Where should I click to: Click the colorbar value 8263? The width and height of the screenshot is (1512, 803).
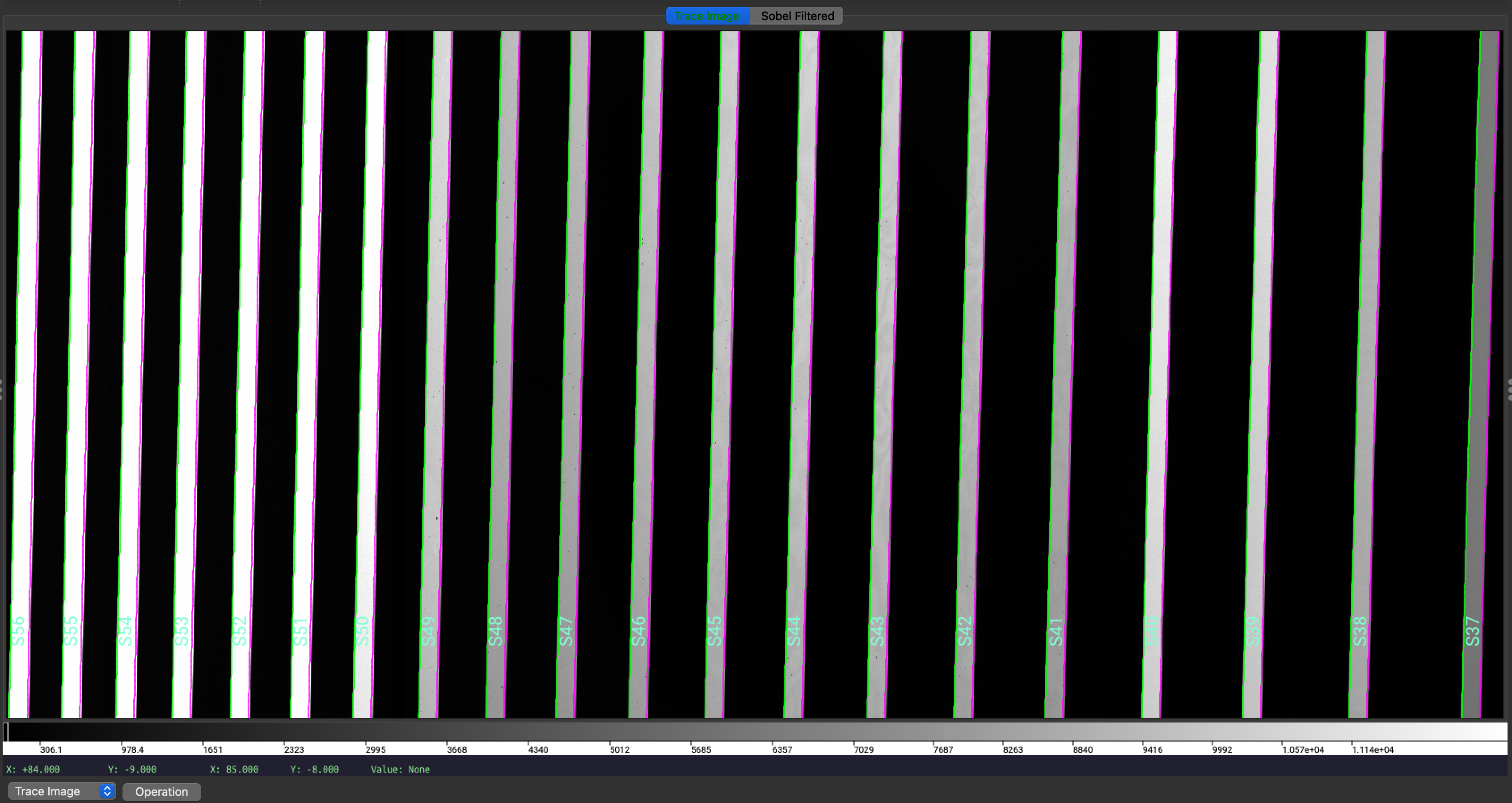tap(1013, 750)
